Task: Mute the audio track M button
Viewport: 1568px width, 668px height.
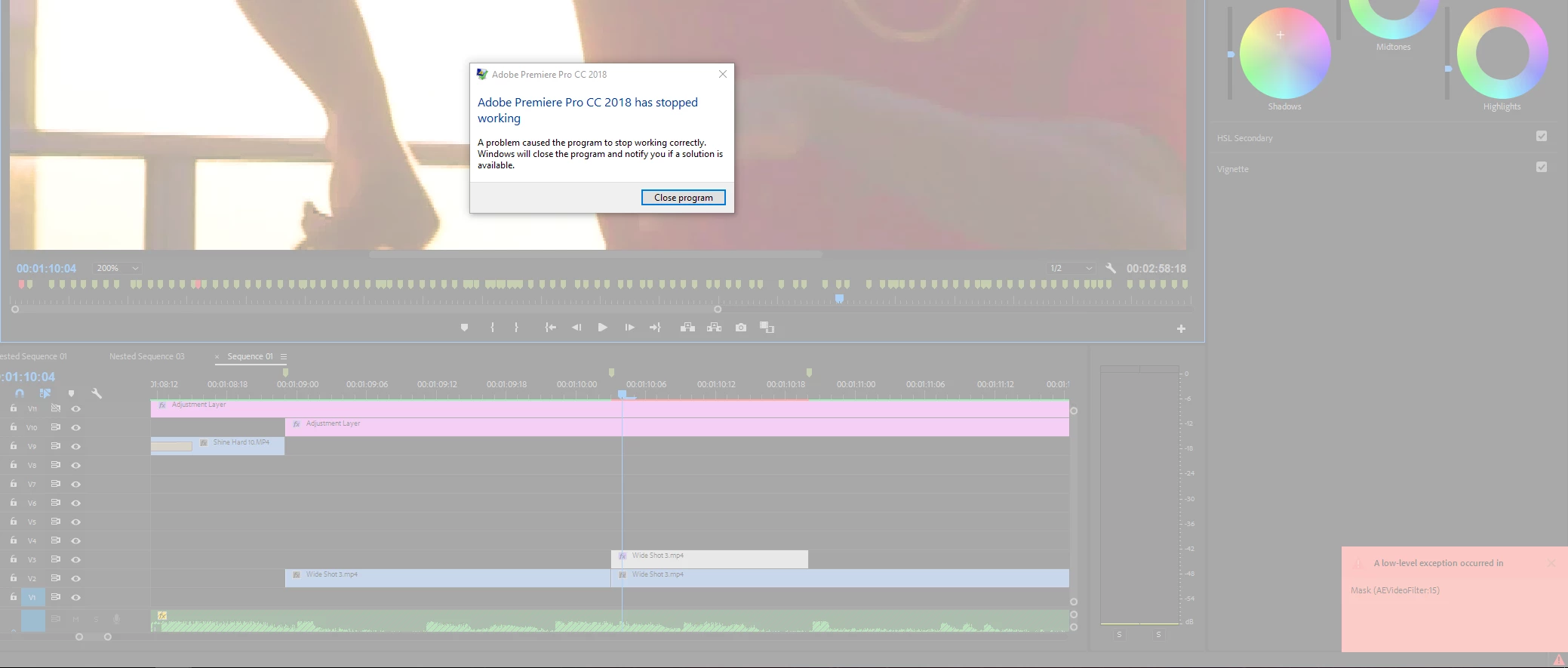Action: (75, 619)
